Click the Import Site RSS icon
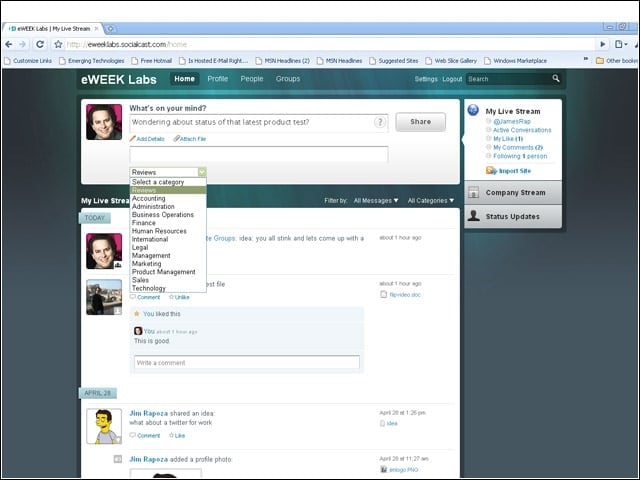Screen dimensions: 640x480 point(491,171)
